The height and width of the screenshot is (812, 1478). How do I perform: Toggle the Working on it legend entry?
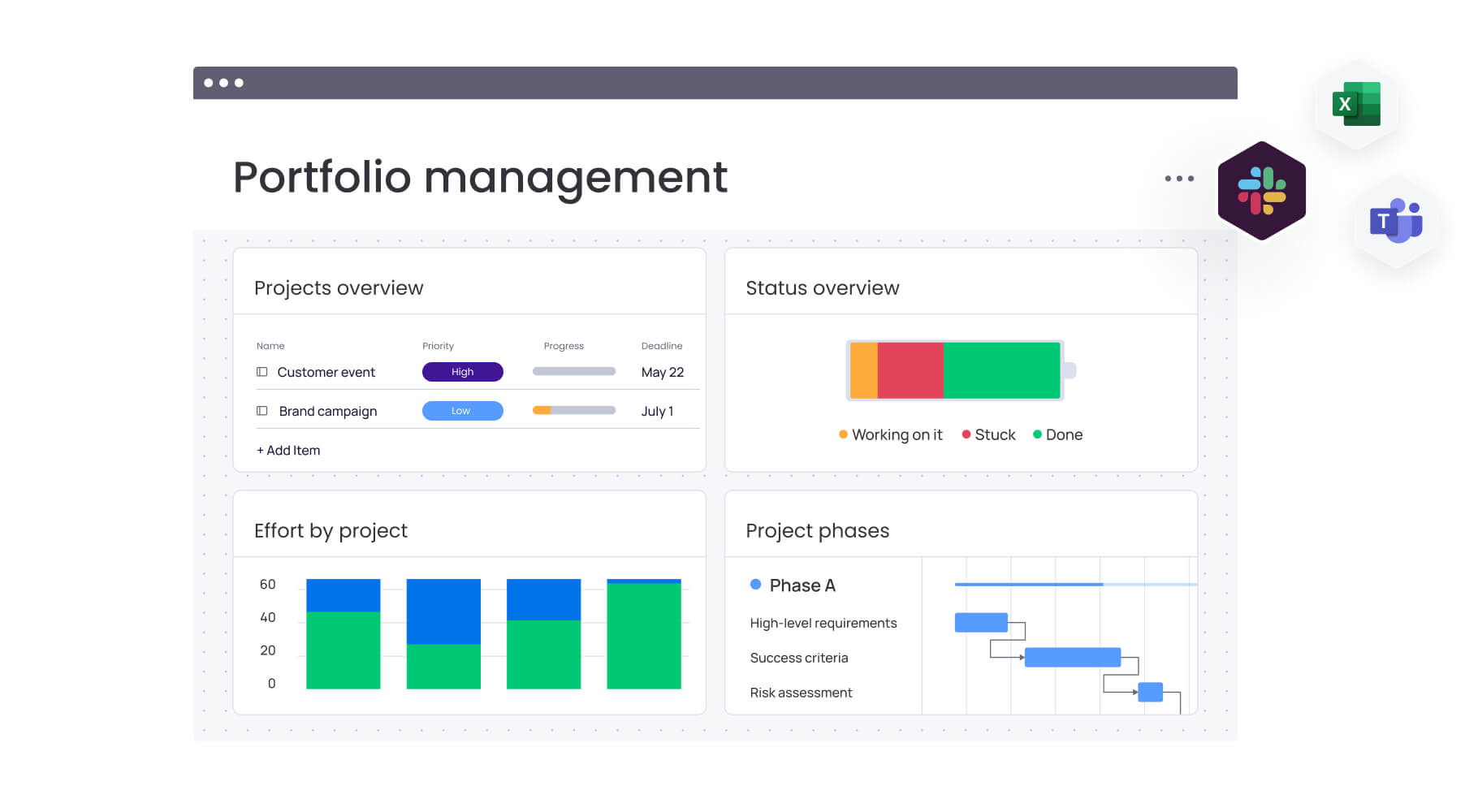890,434
